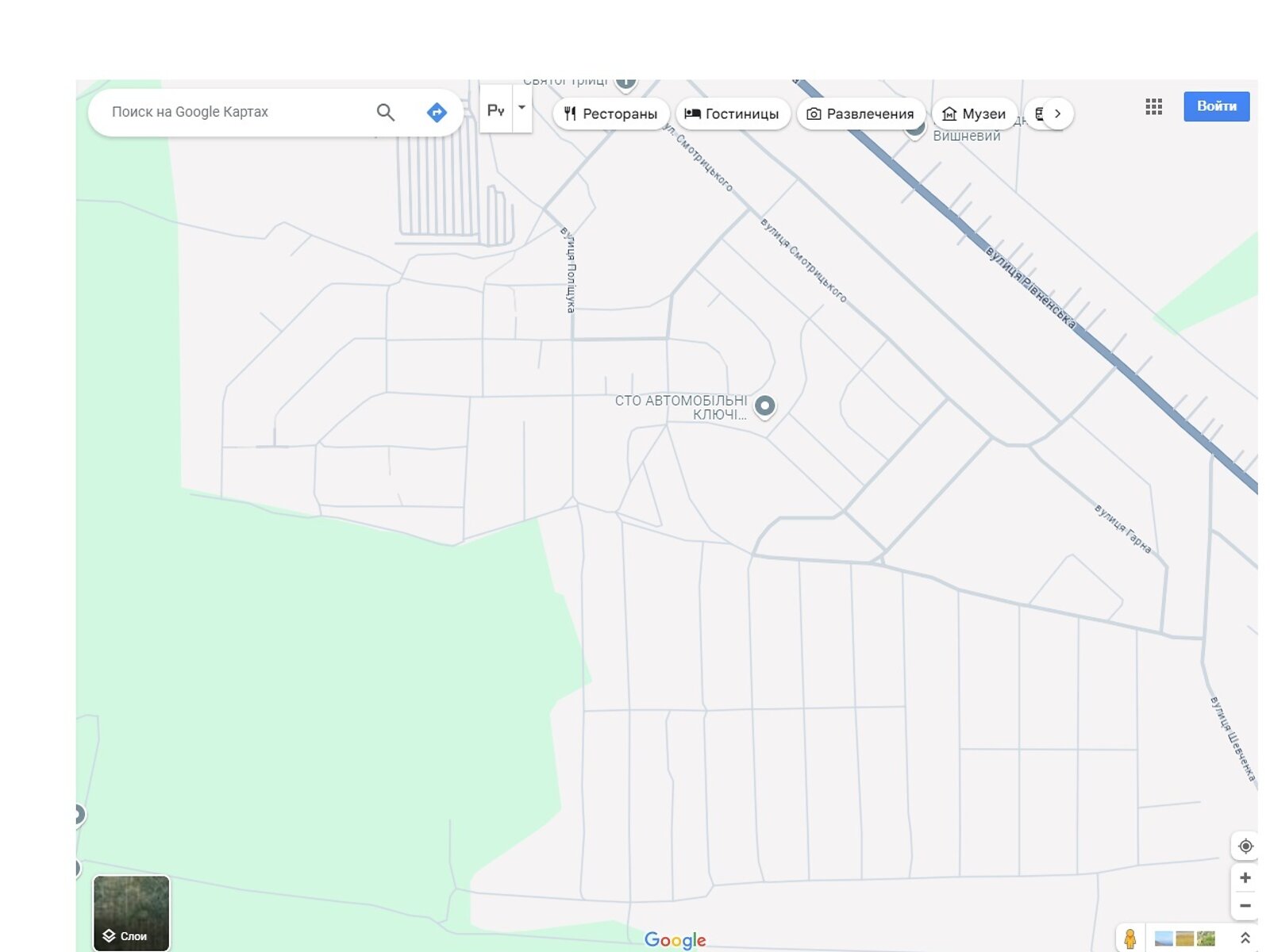The image size is (1270, 952).
Task: Click the Вишневий place label
Action: click(x=967, y=136)
